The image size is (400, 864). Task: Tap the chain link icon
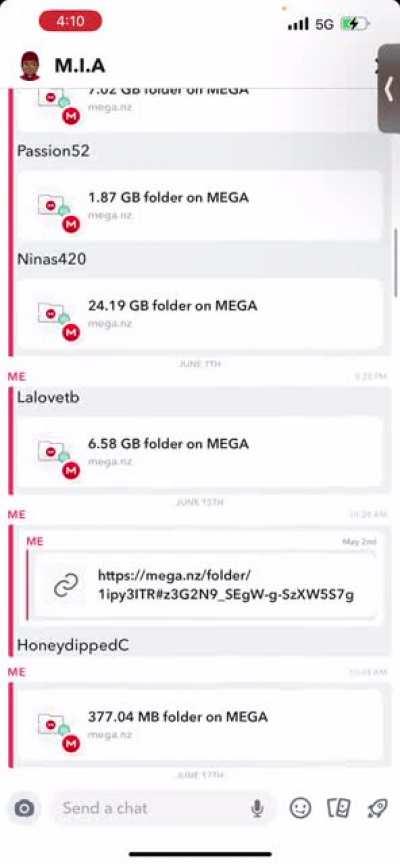click(66, 586)
